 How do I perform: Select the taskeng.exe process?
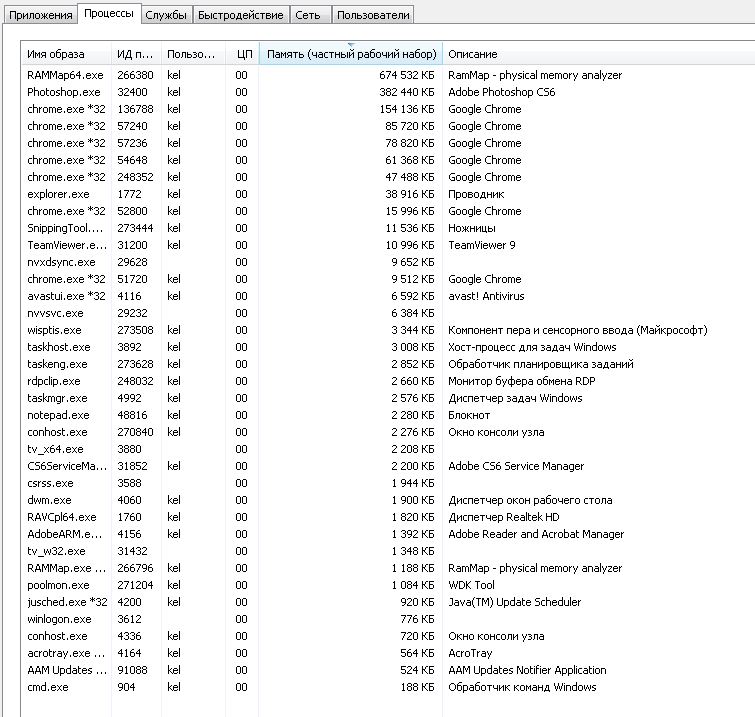pyautogui.click(x=388, y=364)
